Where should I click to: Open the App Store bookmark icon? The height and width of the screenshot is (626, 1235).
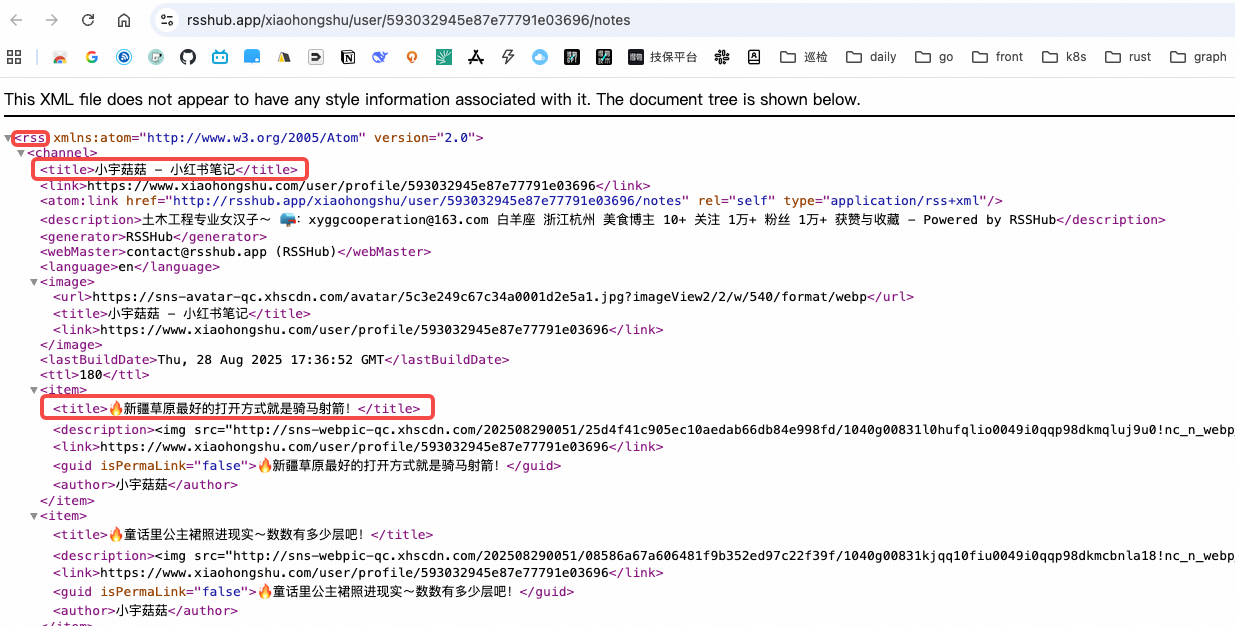(x=476, y=57)
